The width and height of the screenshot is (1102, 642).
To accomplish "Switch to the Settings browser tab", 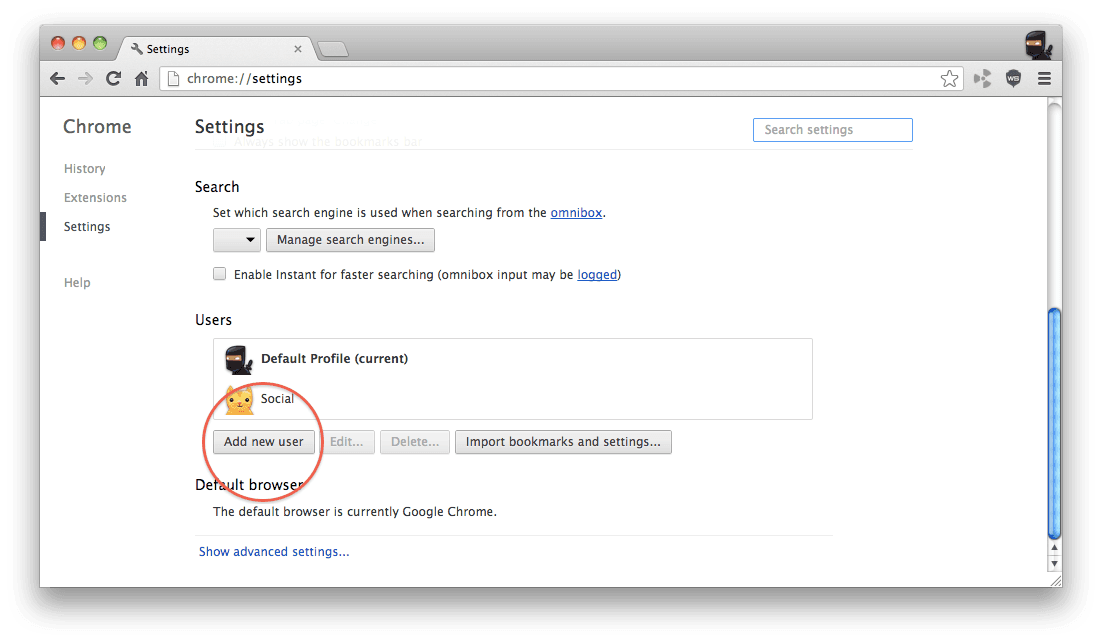I will 216,49.
